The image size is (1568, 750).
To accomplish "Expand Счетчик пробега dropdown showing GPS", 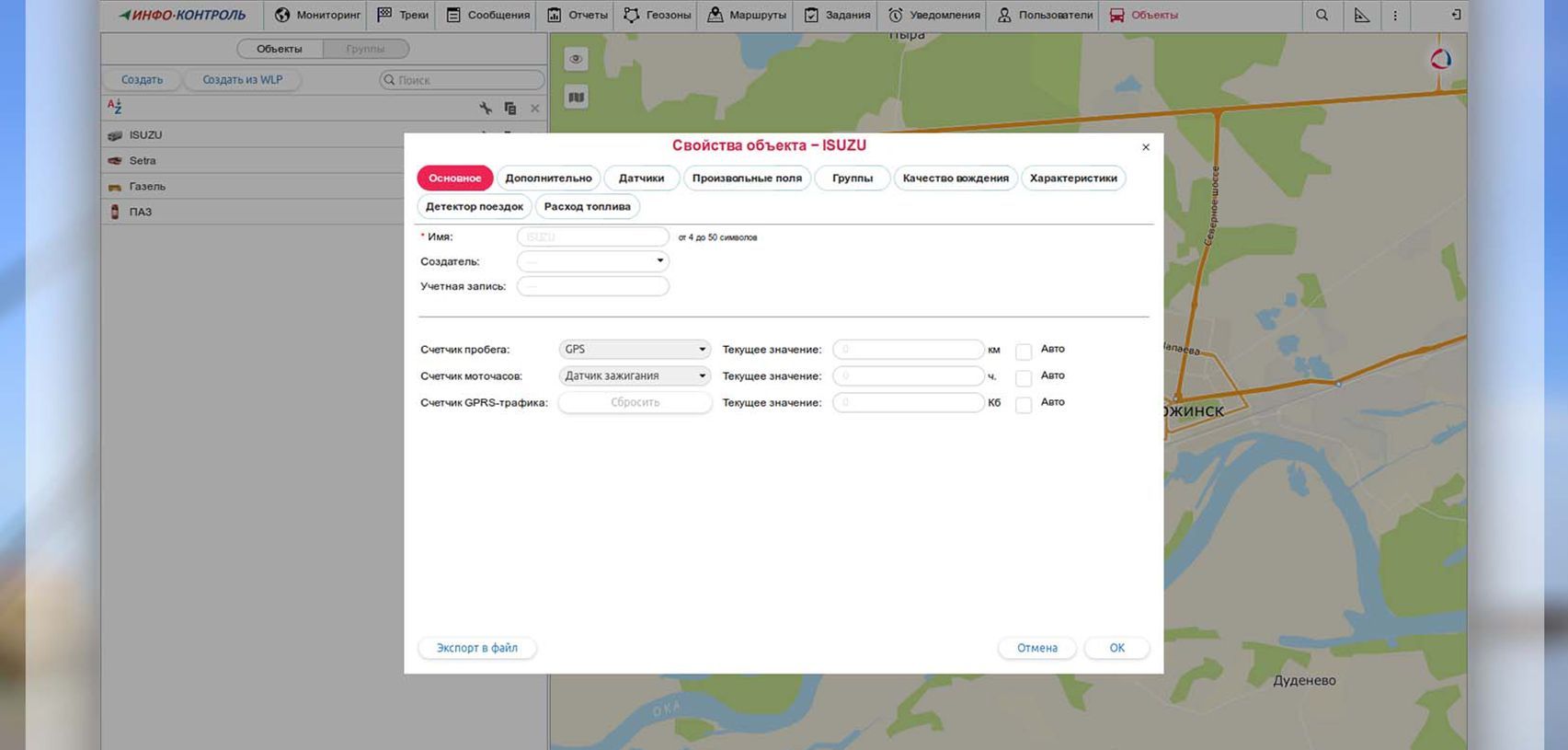I will [635, 350].
